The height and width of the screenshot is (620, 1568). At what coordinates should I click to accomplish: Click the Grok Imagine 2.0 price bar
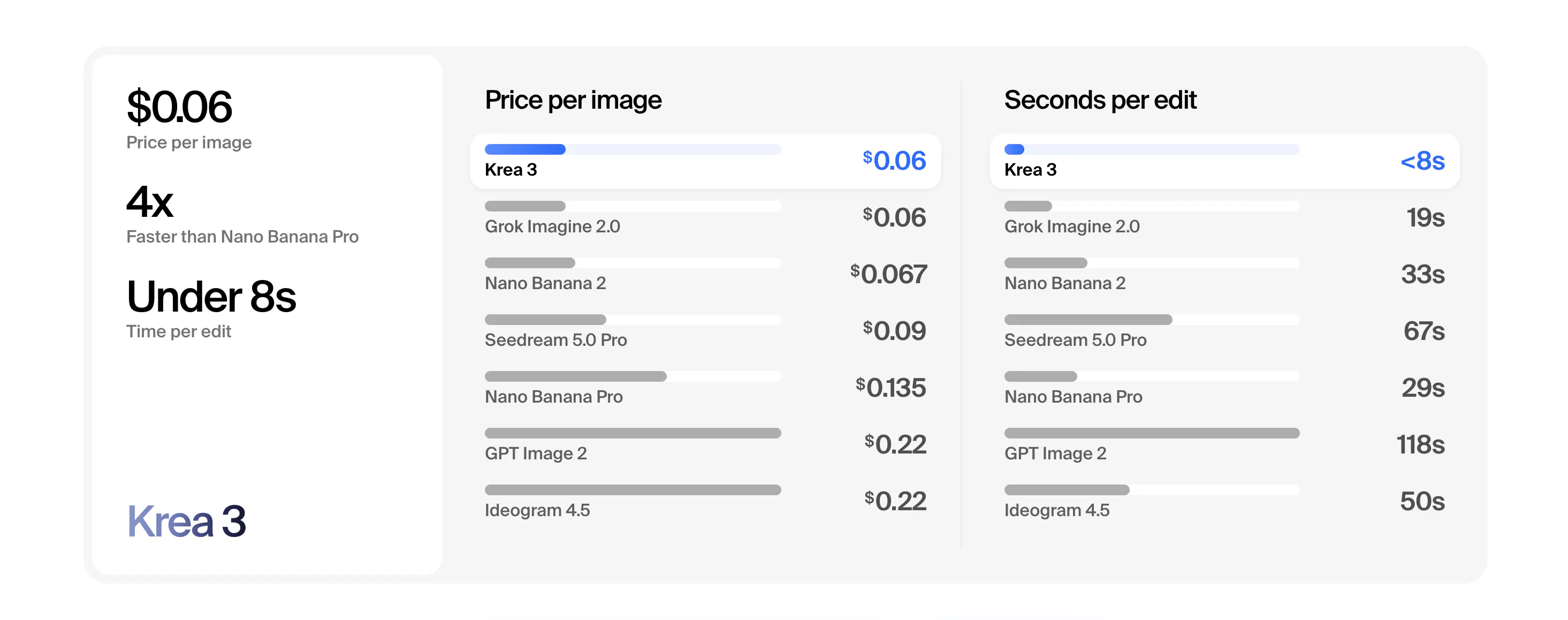click(524, 206)
